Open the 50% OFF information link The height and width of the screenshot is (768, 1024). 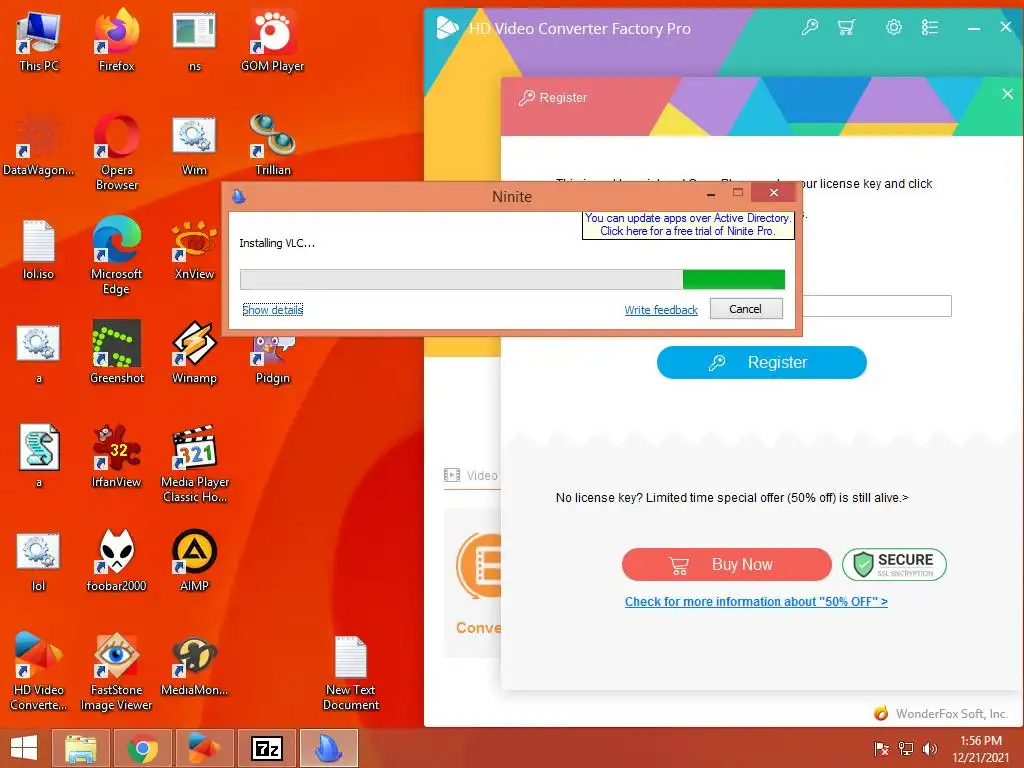click(756, 601)
